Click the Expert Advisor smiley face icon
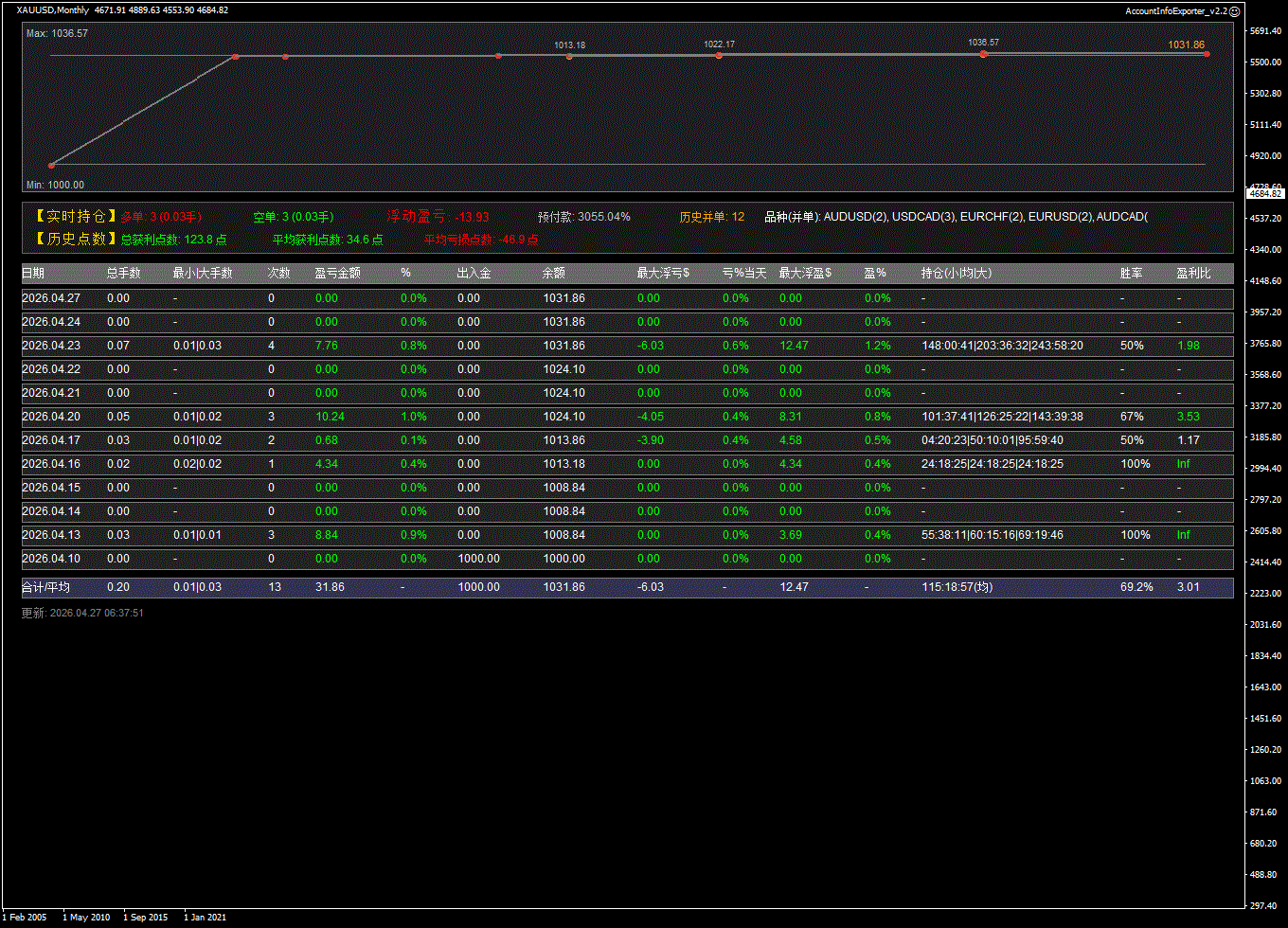This screenshot has width=1288, height=928. pyautogui.click(x=1234, y=10)
